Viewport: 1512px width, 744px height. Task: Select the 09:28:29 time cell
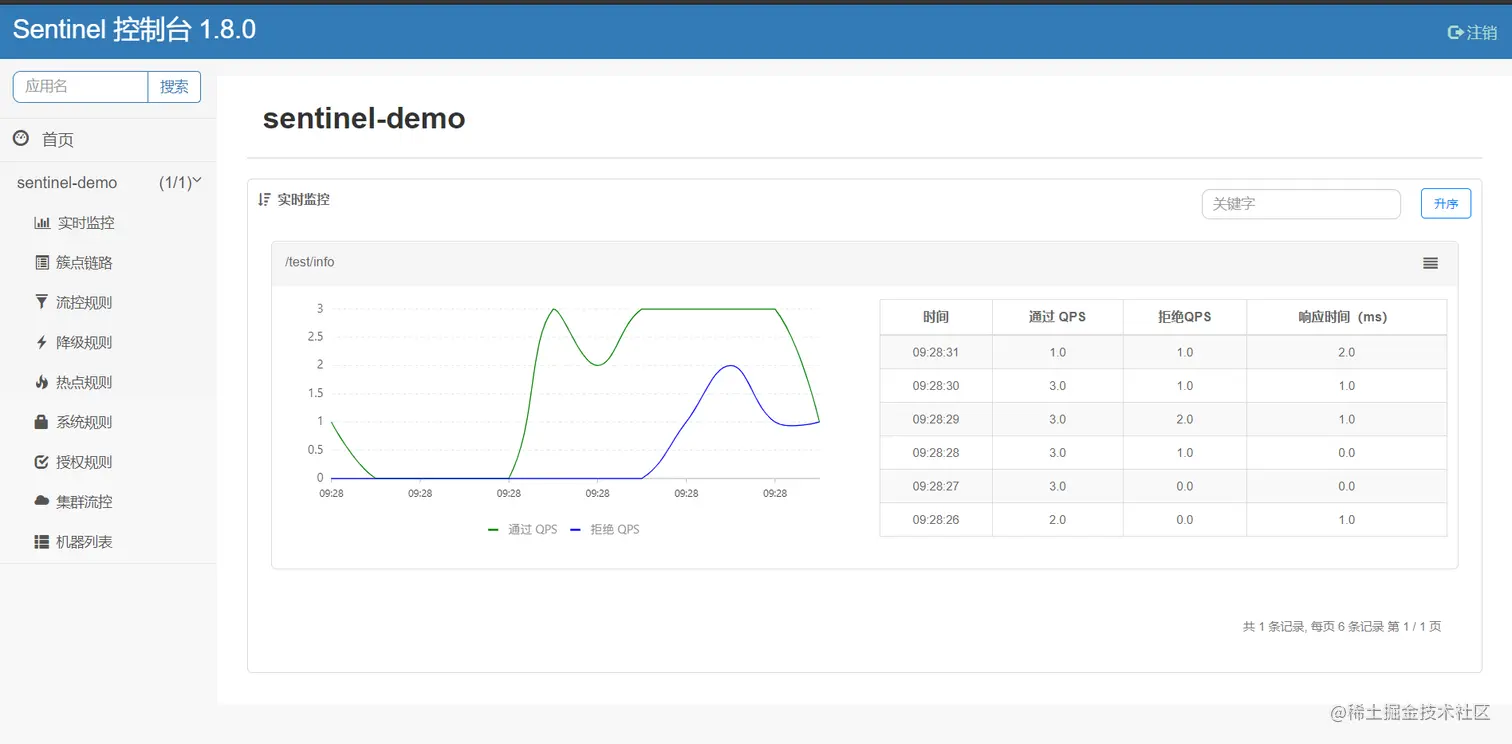(936, 419)
